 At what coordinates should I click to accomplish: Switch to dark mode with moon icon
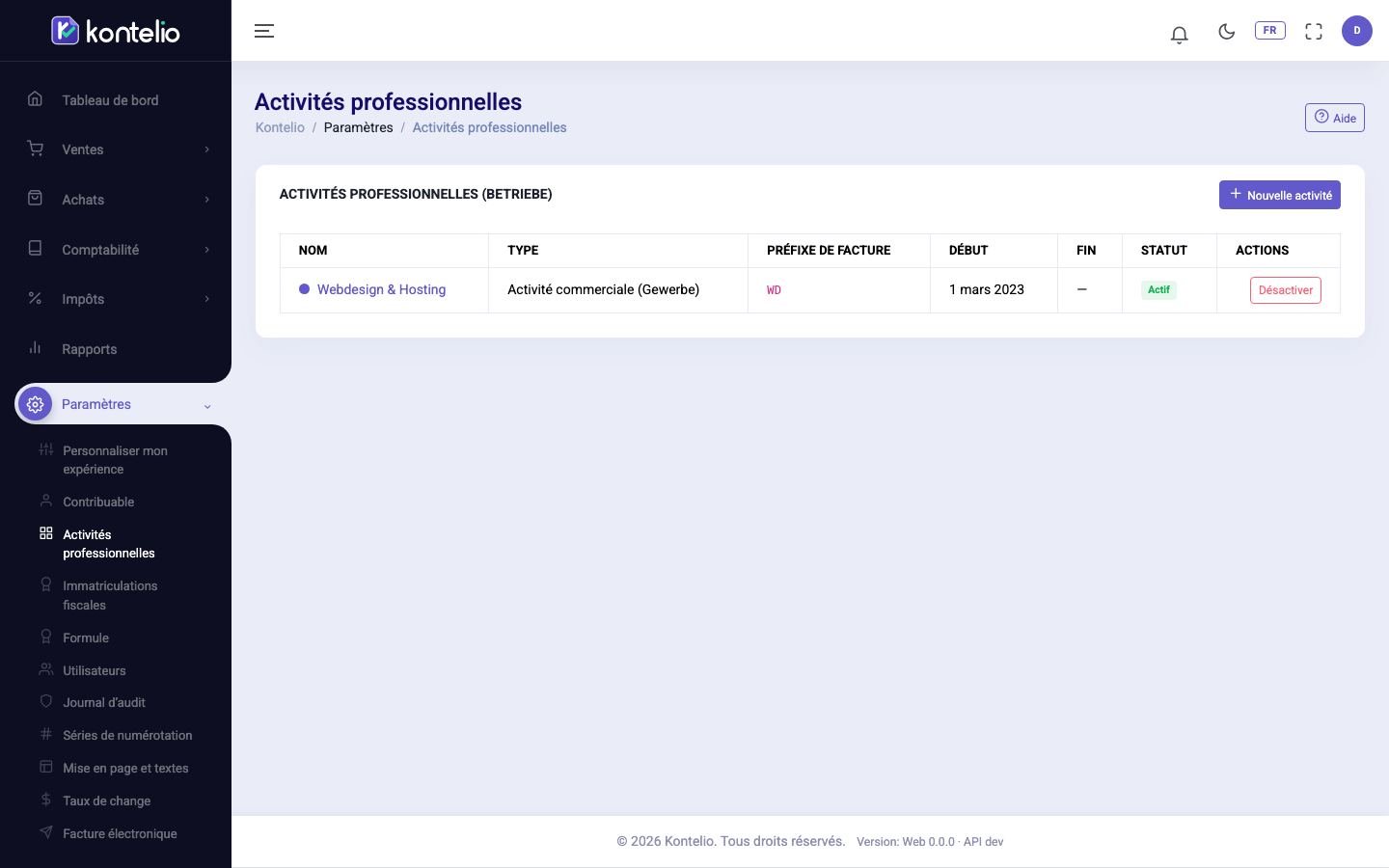pyautogui.click(x=1226, y=31)
